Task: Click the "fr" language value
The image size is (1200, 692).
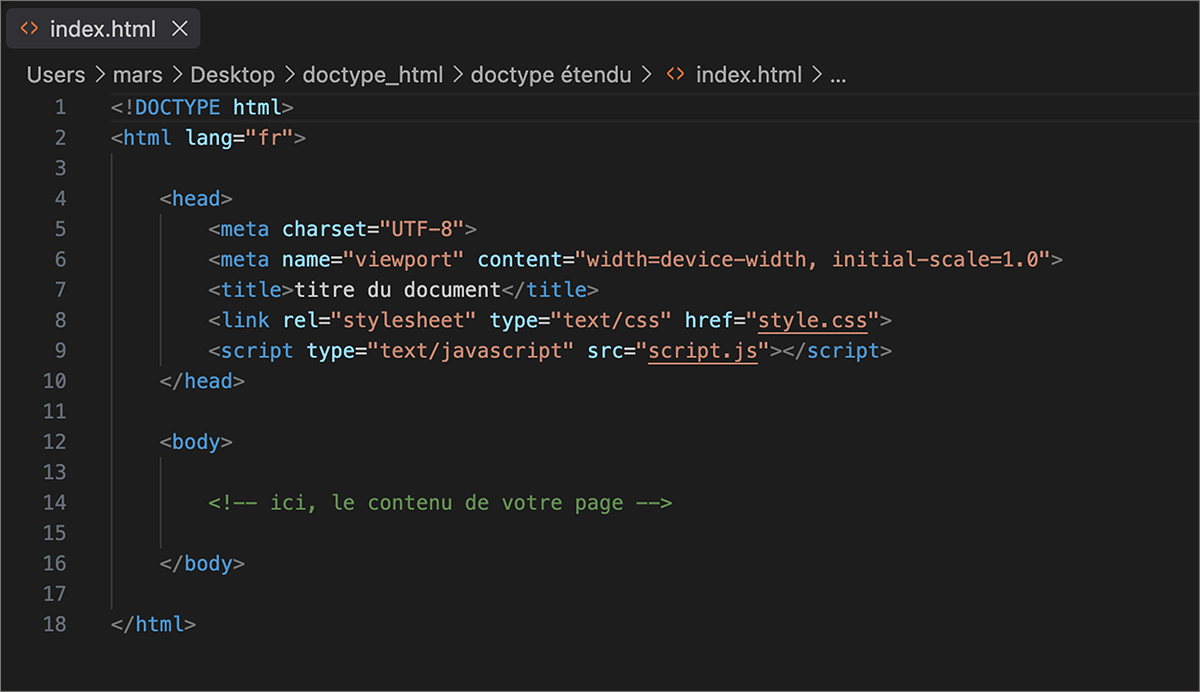Action: tap(269, 138)
